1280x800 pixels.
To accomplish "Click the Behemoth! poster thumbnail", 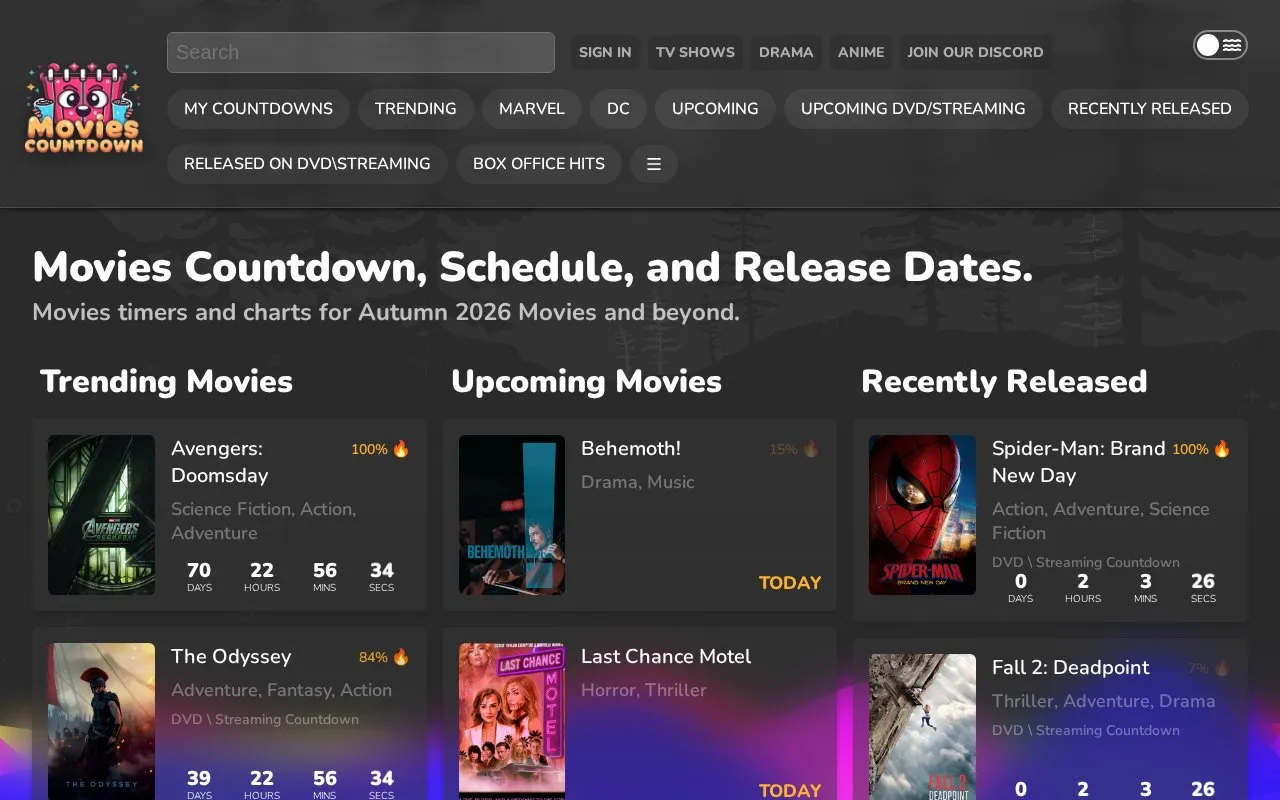I will pyautogui.click(x=512, y=515).
